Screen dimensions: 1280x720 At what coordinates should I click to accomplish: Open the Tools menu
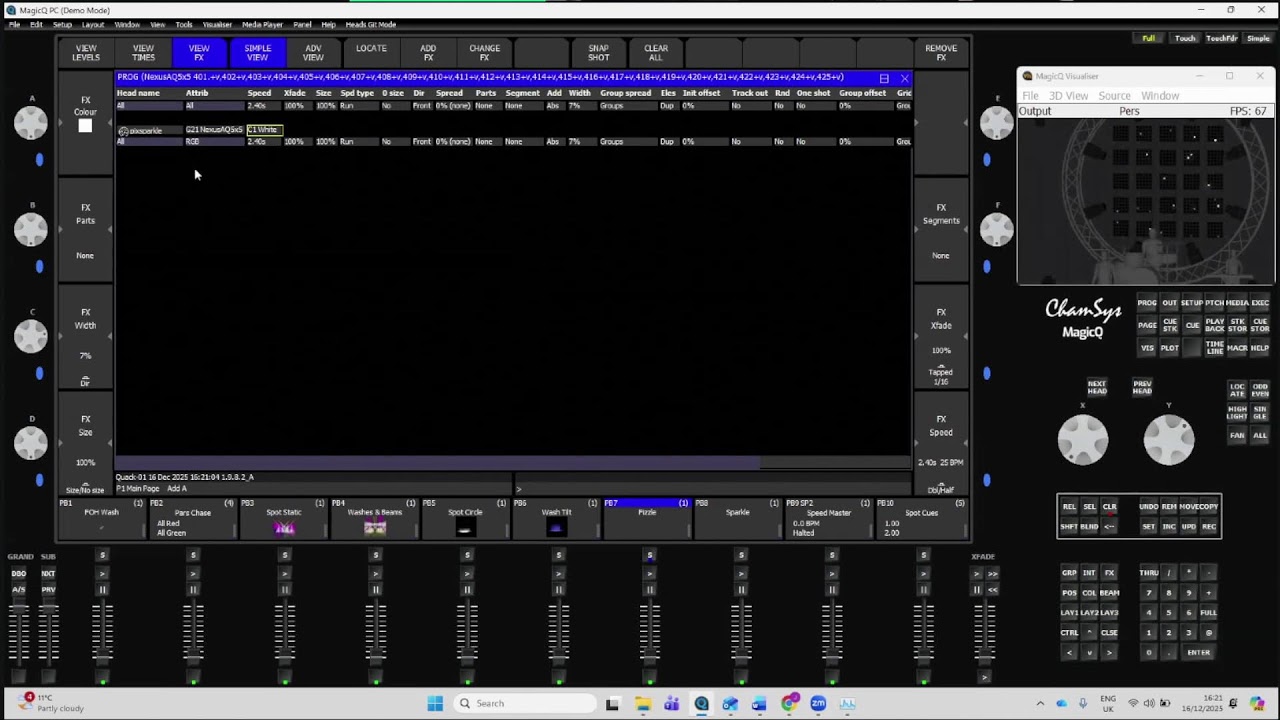[x=184, y=24]
